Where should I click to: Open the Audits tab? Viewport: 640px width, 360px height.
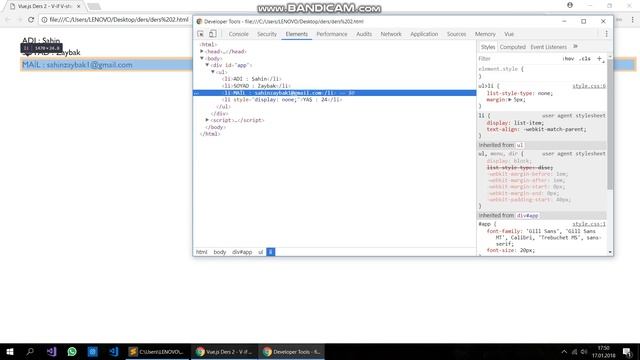point(364,34)
